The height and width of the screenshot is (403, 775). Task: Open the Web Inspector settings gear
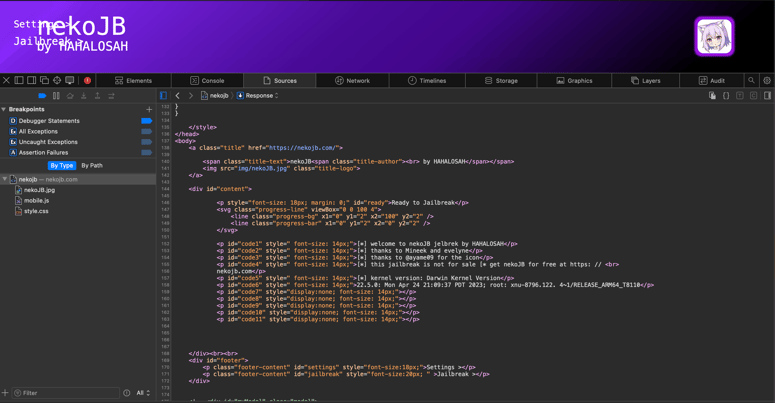point(766,81)
